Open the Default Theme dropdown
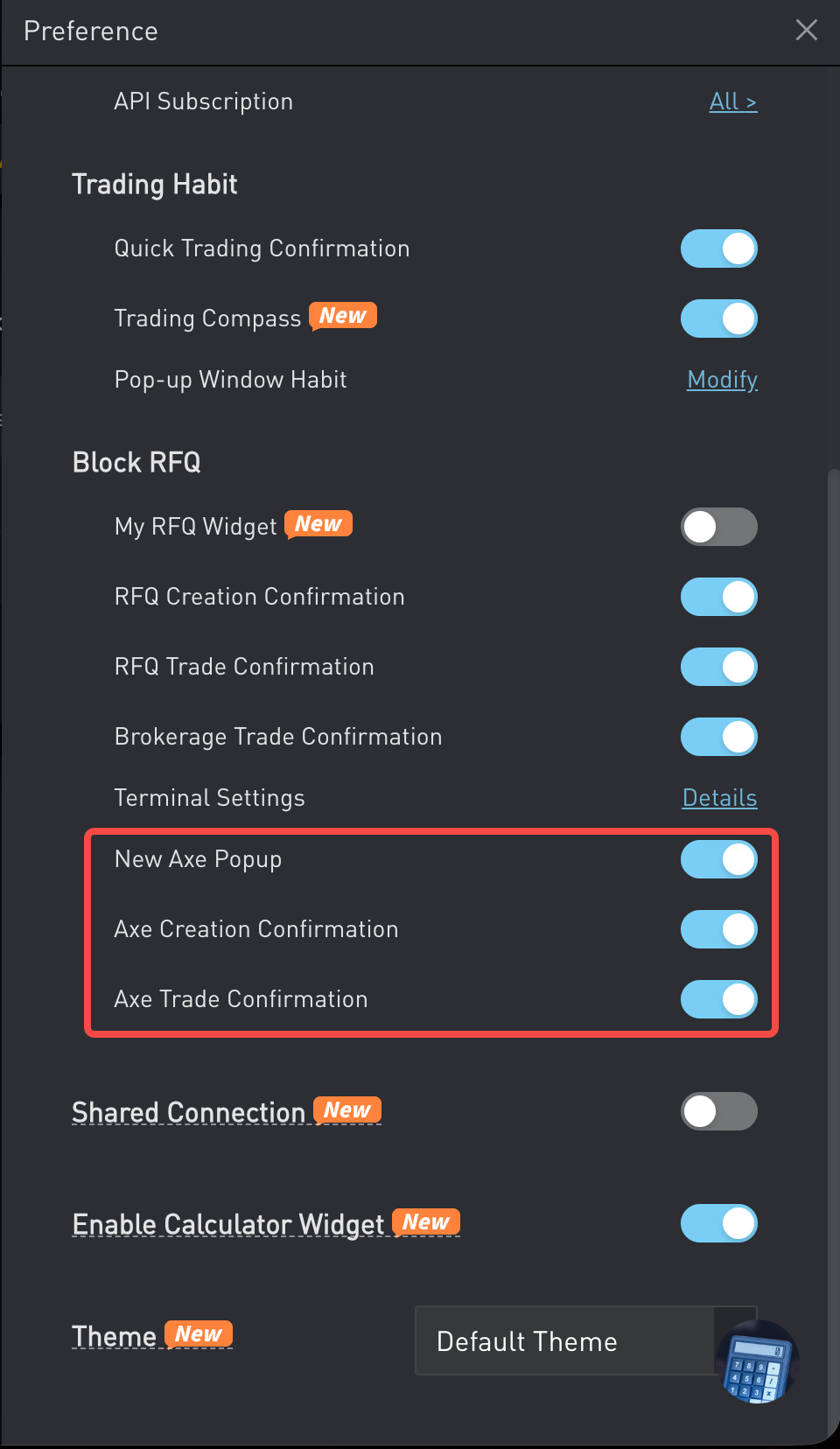Viewport: 840px width, 1449px height. [564, 1340]
